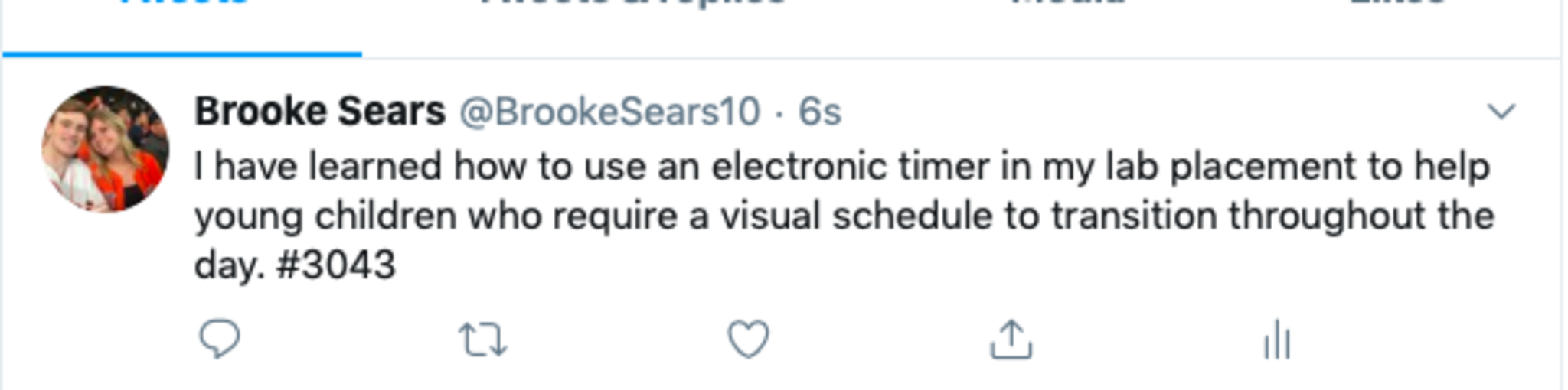
Task: Click blank space right of the analytics icon
Action: [x=1416, y=340]
